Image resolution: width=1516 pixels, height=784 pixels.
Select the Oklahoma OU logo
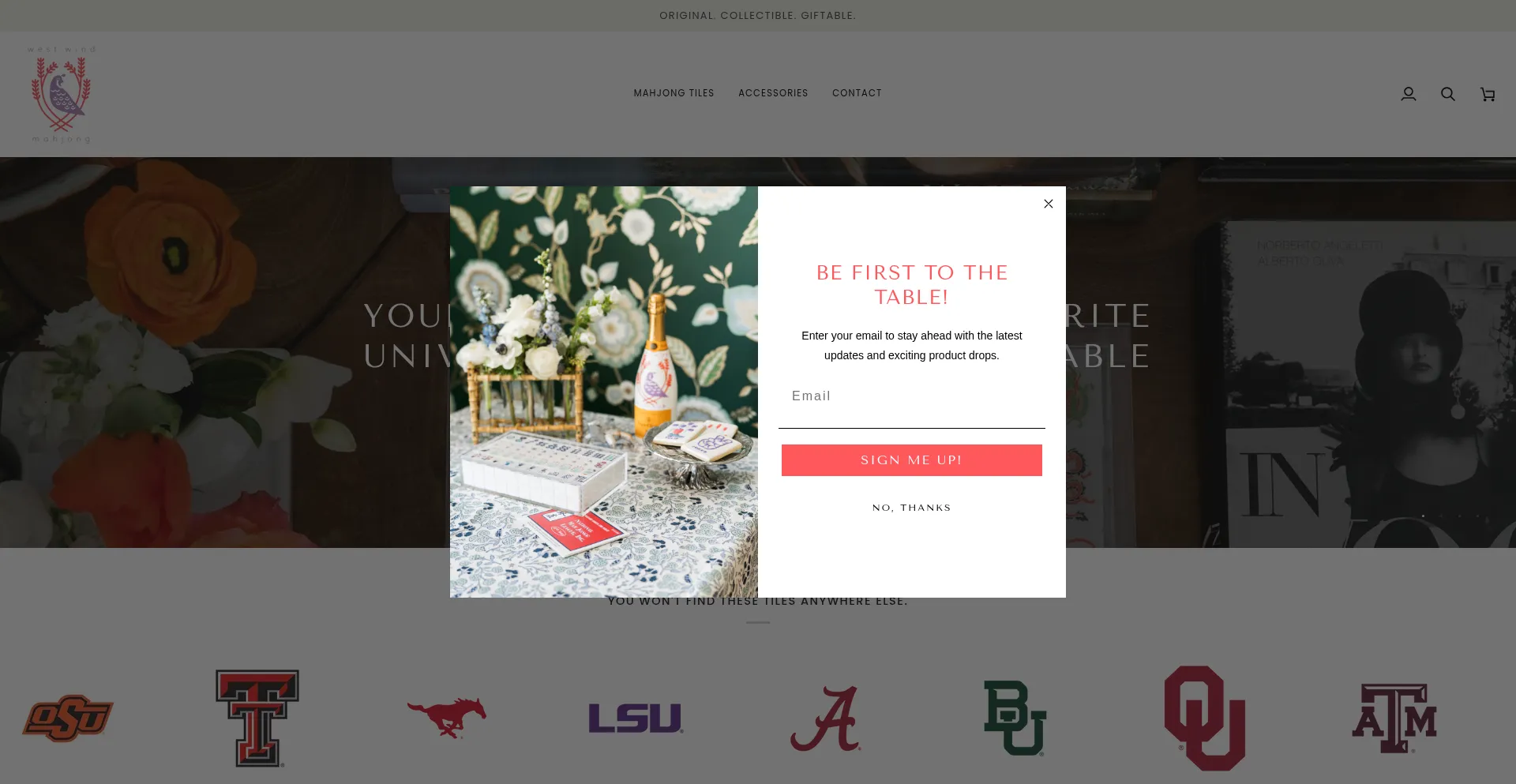1204,718
